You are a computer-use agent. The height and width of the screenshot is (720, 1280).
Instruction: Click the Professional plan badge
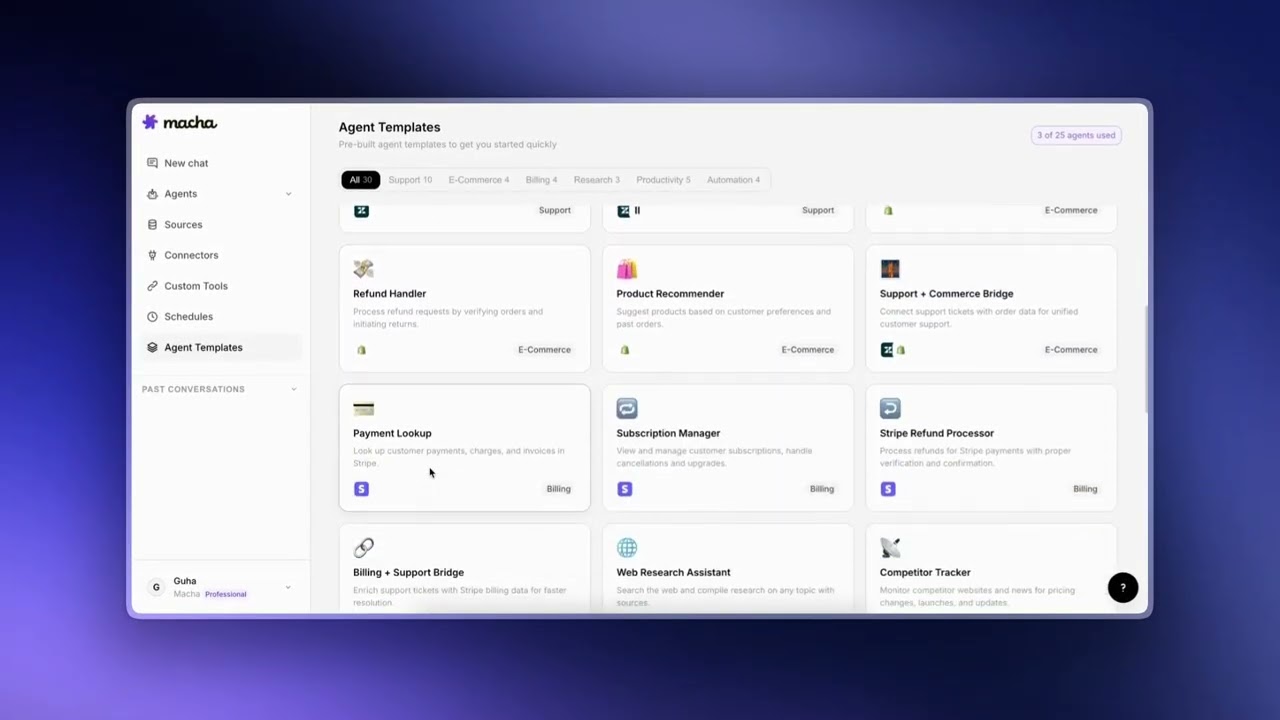225,594
